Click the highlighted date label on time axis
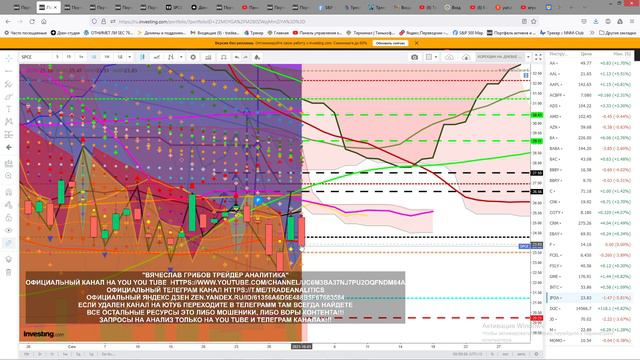 [x=302, y=346]
